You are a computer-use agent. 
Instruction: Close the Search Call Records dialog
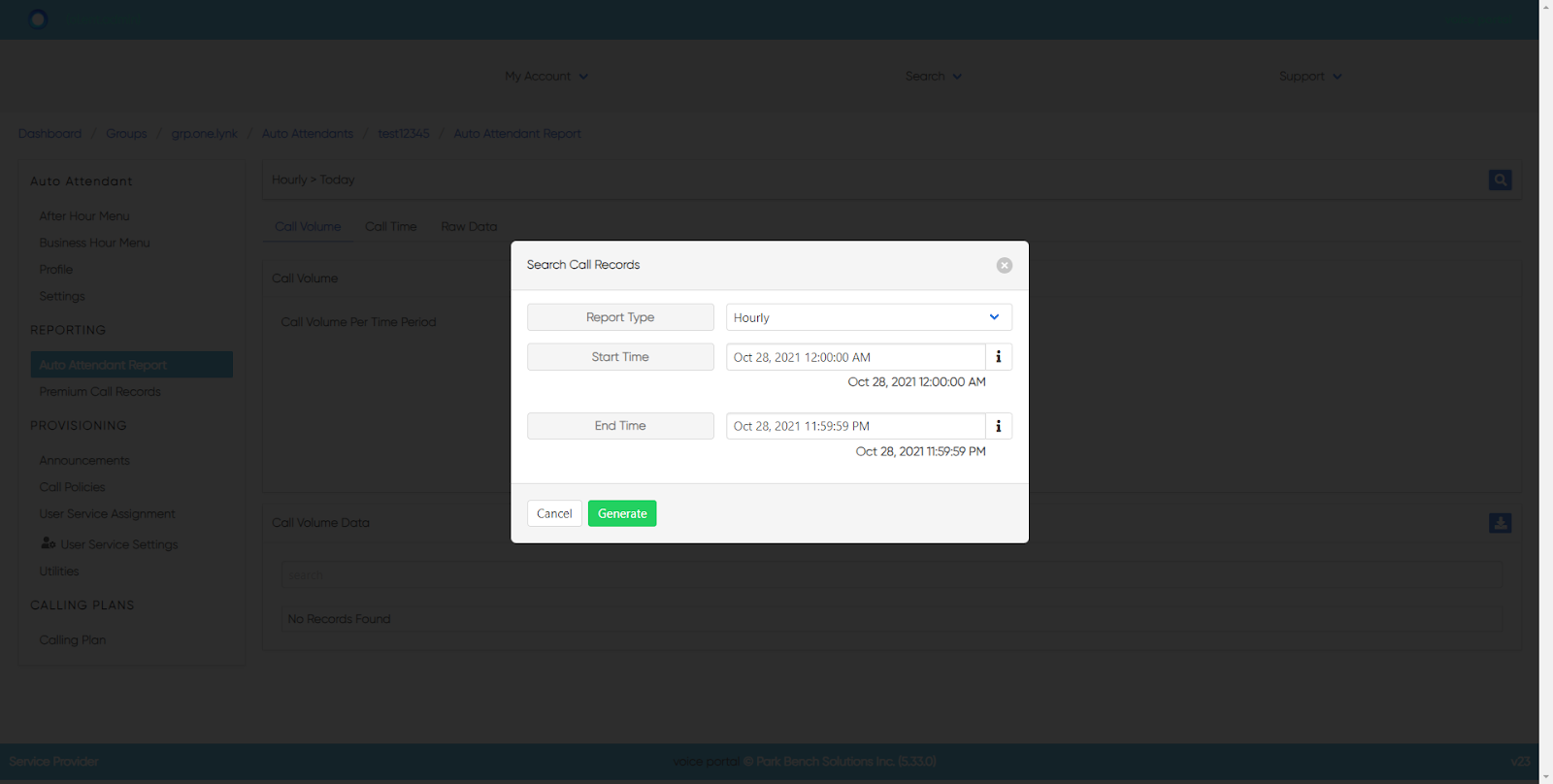(1005, 265)
